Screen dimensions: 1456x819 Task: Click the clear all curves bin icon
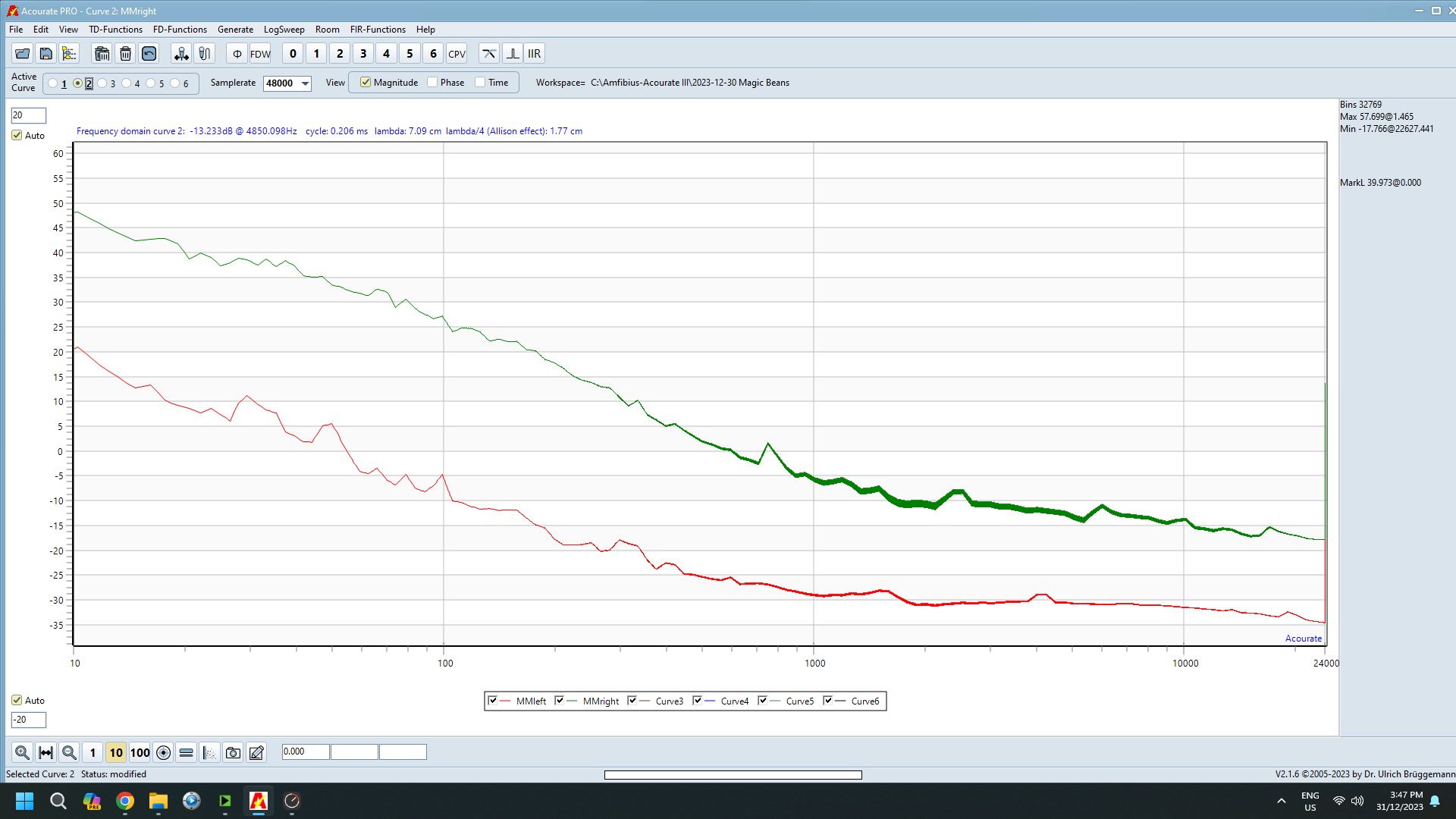point(102,54)
